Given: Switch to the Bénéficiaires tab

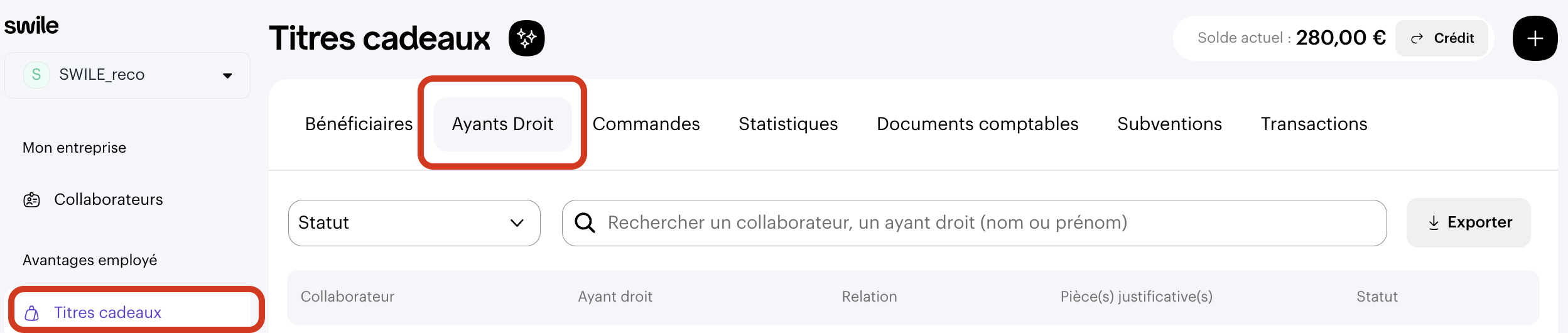Looking at the screenshot, I should [x=359, y=124].
